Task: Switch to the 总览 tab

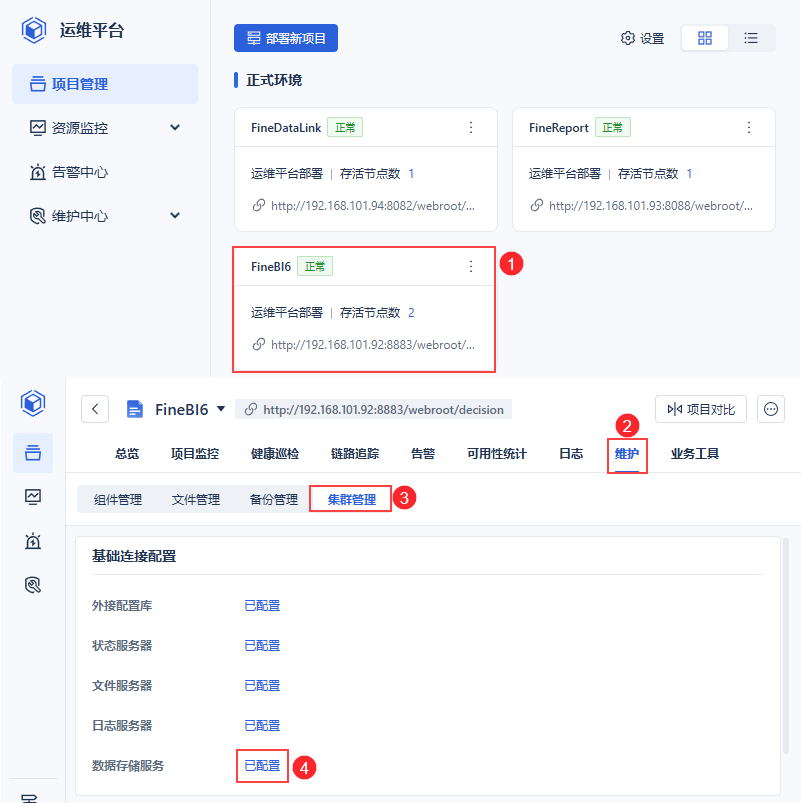Action: click(127, 454)
